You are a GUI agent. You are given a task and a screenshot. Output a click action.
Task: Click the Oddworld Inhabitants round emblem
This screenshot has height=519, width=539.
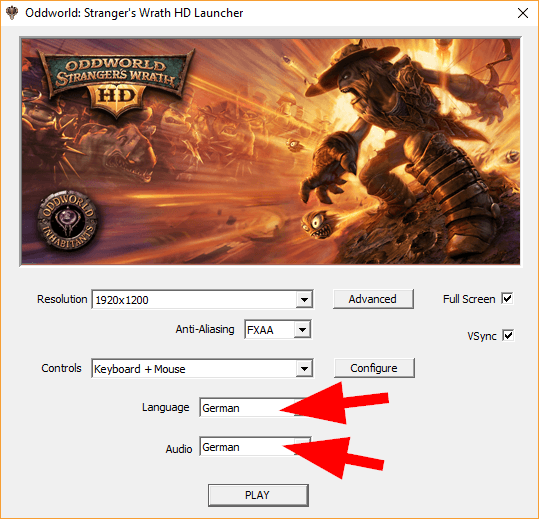click(67, 220)
